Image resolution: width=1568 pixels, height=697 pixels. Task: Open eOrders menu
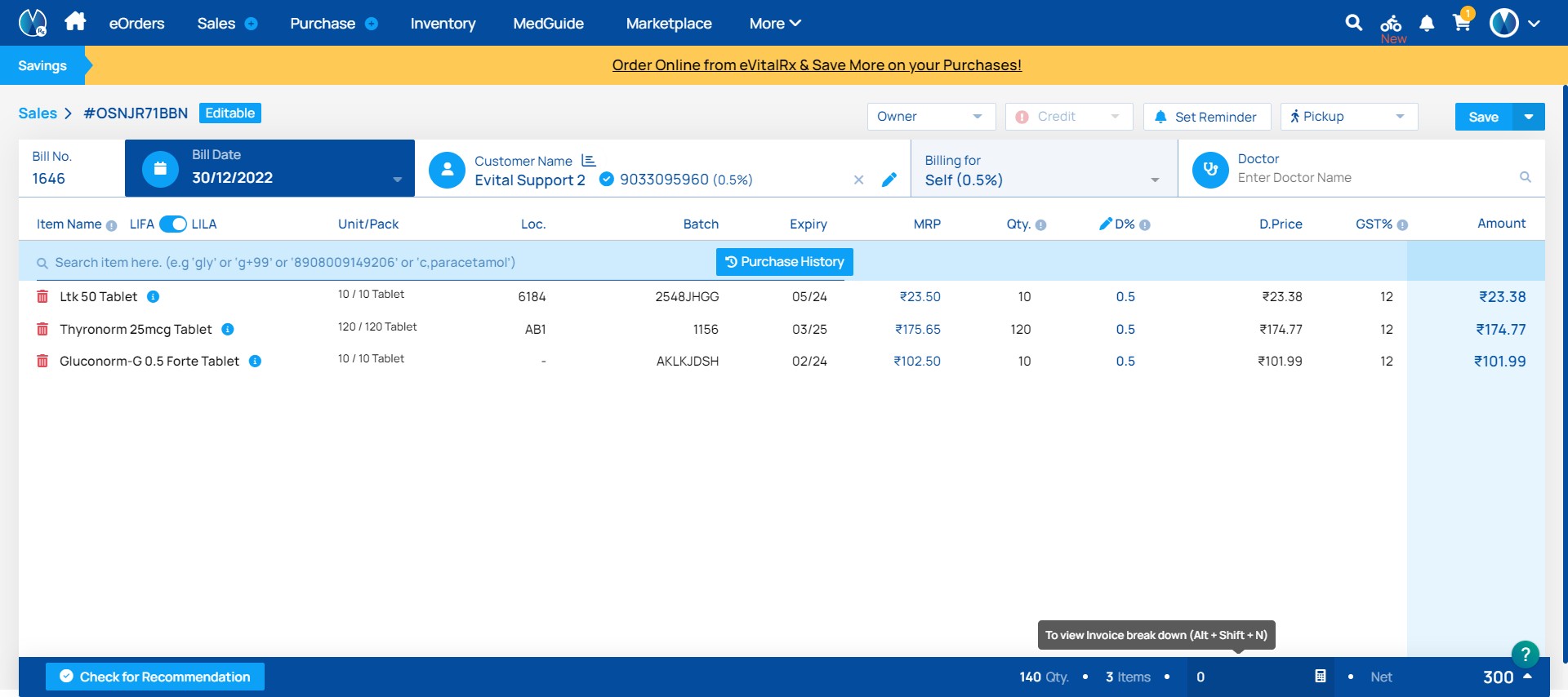(136, 24)
